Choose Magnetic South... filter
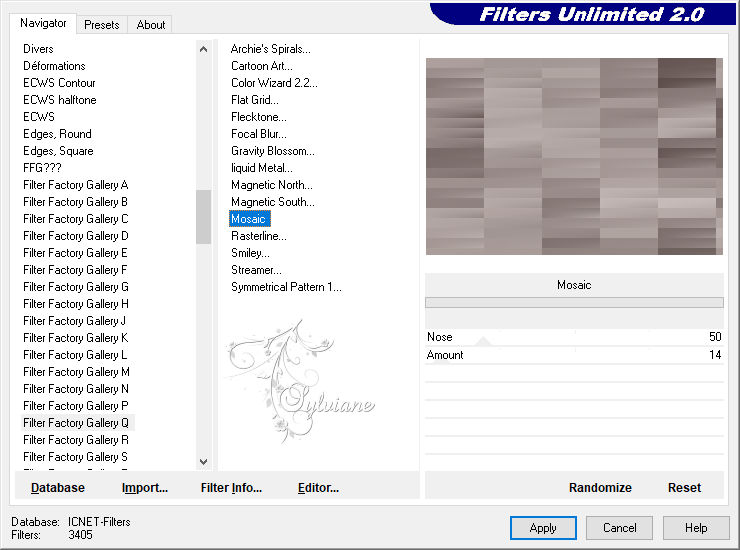This screenshot has width=740, height=550. (273, 202)
